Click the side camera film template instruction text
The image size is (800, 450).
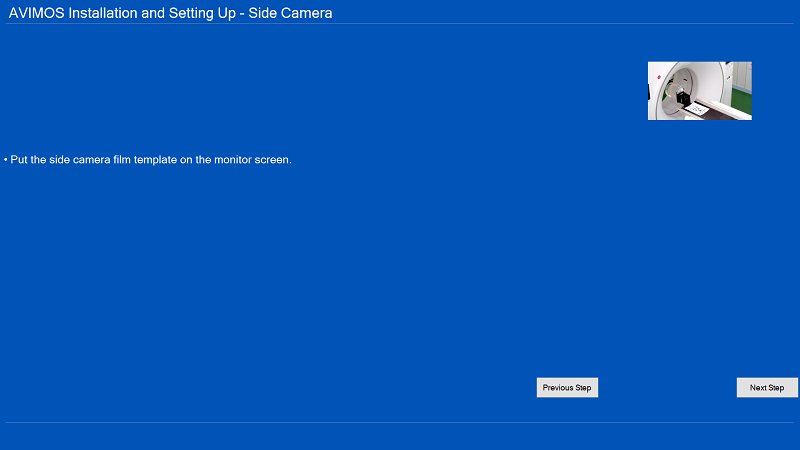click(x=150, y=160)
